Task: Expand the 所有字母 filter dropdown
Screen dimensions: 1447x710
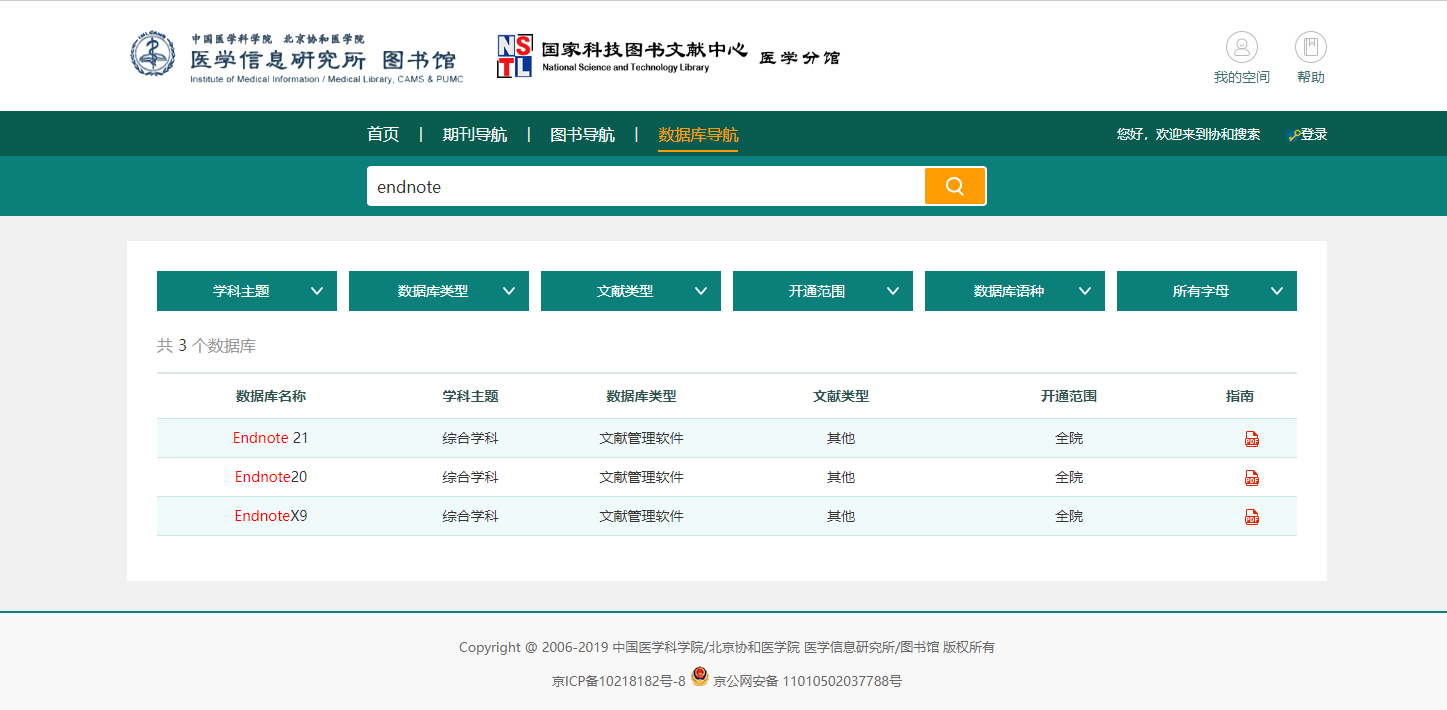Action: (1207, 291)
